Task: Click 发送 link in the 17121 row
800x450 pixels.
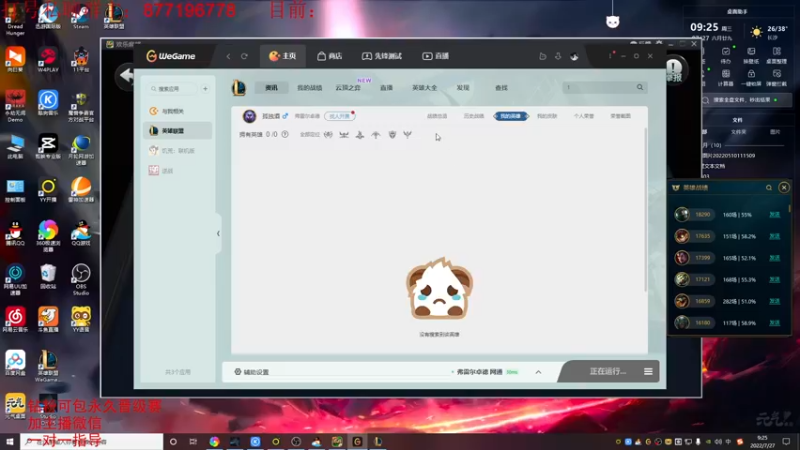Action: pyautogui.click(x=774, y=280)
